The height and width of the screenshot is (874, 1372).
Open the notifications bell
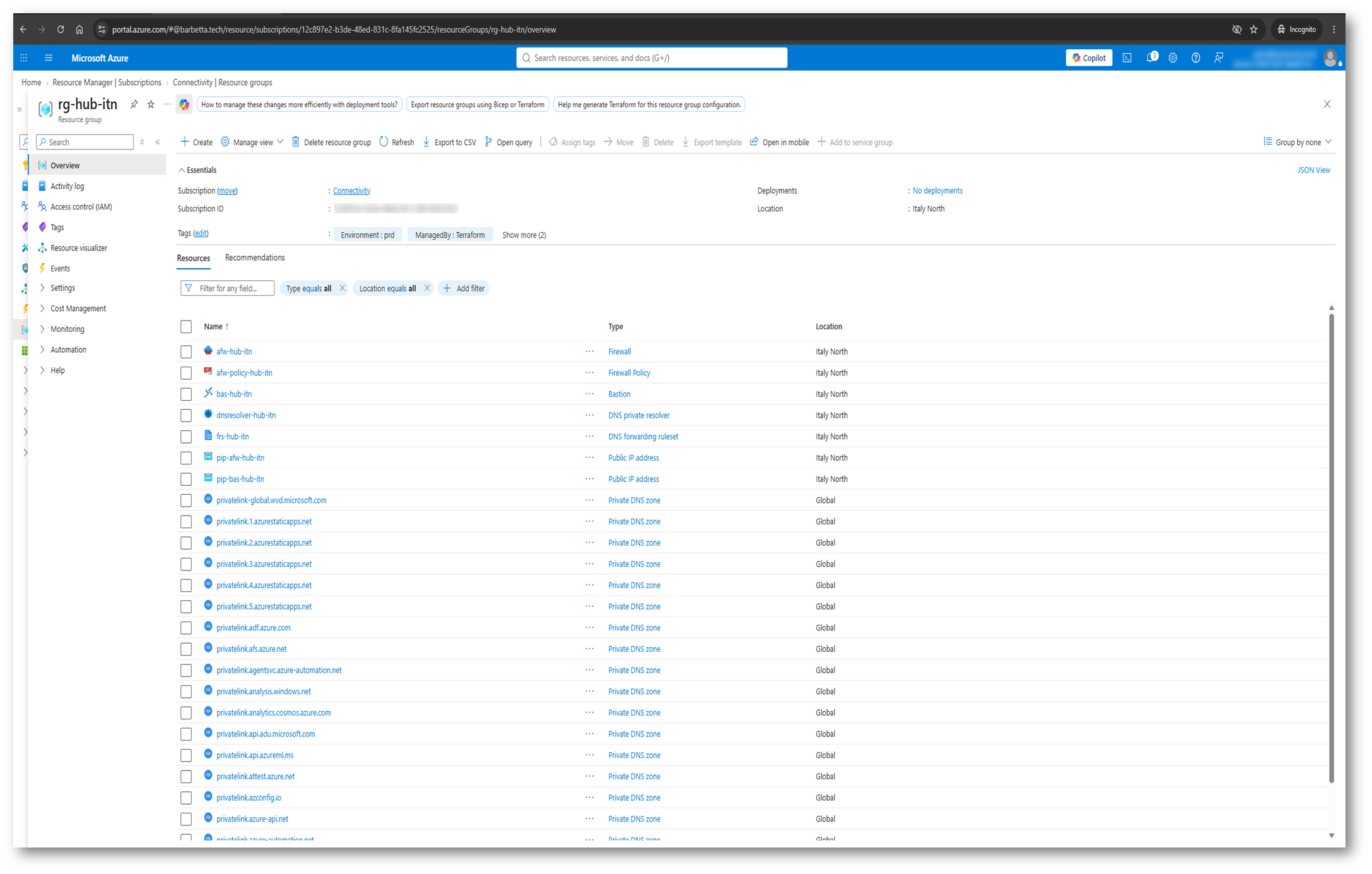(x=1151, y=57)
